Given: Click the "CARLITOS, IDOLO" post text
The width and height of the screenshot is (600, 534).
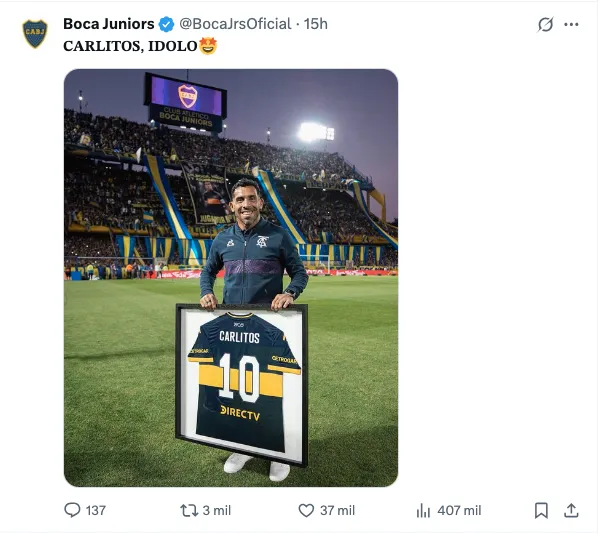Looking at the screenshot, I should [129, 46].
